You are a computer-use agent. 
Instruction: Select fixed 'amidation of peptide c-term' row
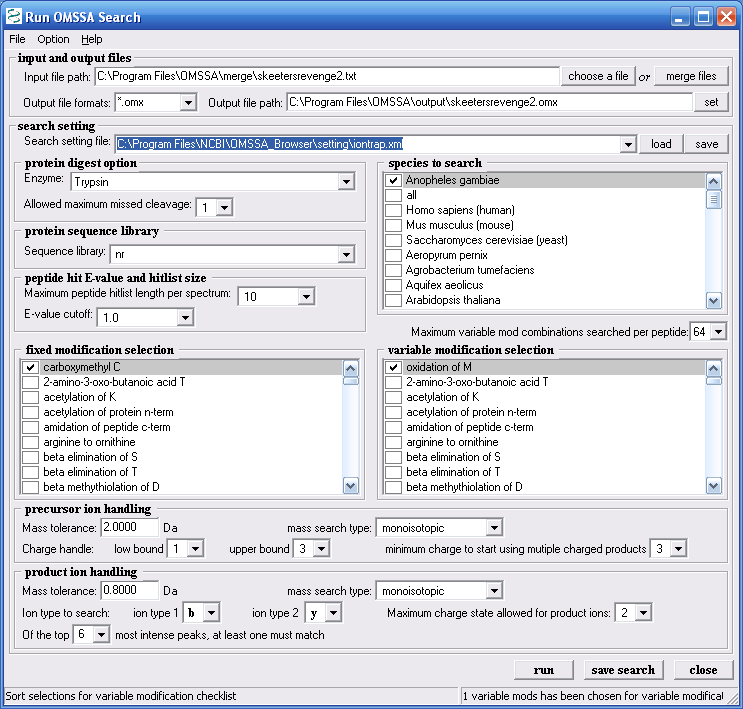(x=181, y=427)
